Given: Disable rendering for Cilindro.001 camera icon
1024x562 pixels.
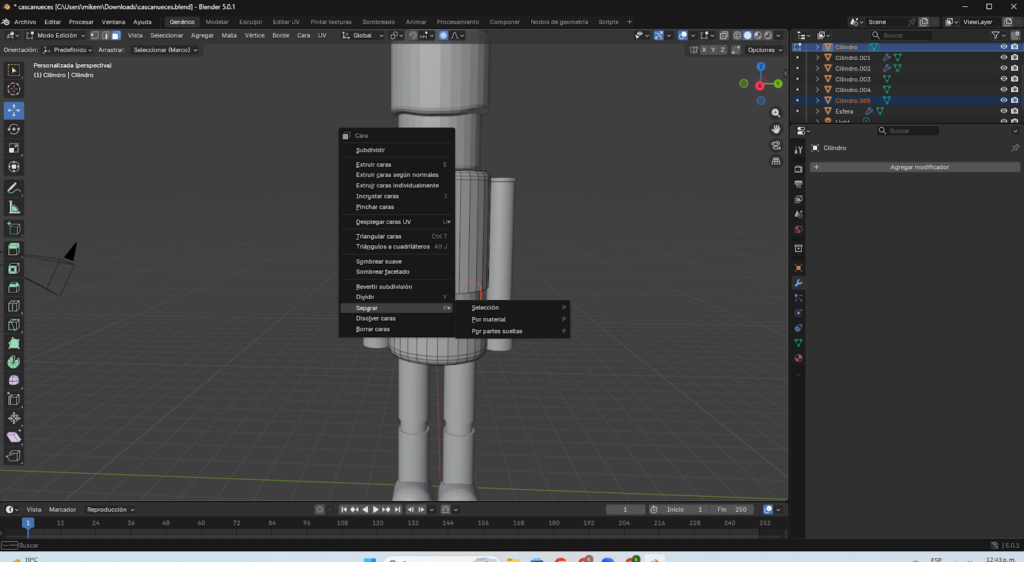Looking at the screenshot, I should 1016,58.
